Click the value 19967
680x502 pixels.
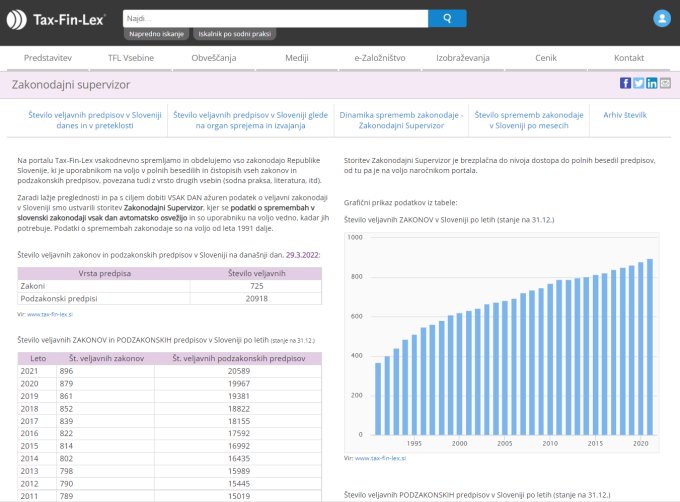[239, 384]
